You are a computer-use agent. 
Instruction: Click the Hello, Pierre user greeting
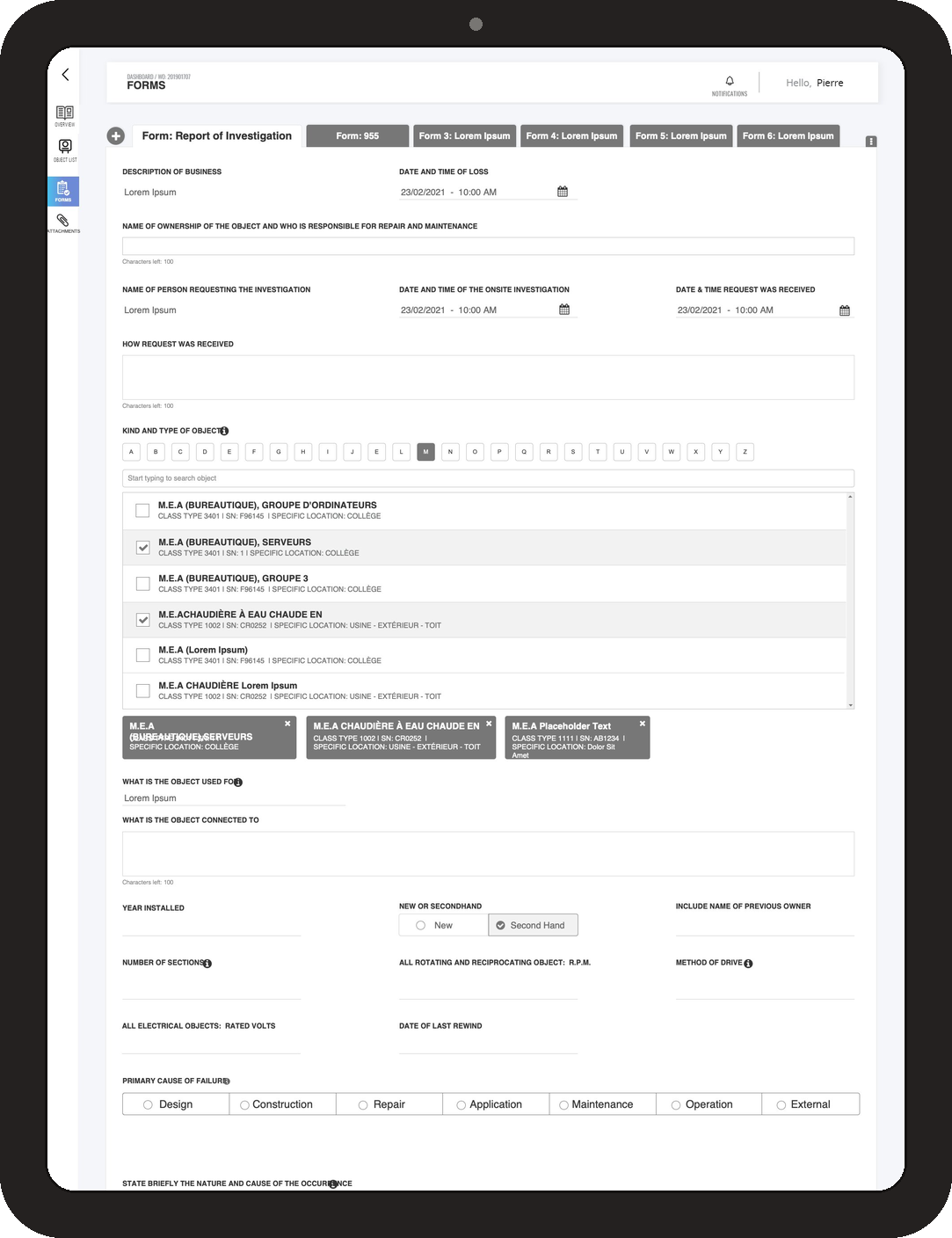pyautogui.click(x=814, y=83)
